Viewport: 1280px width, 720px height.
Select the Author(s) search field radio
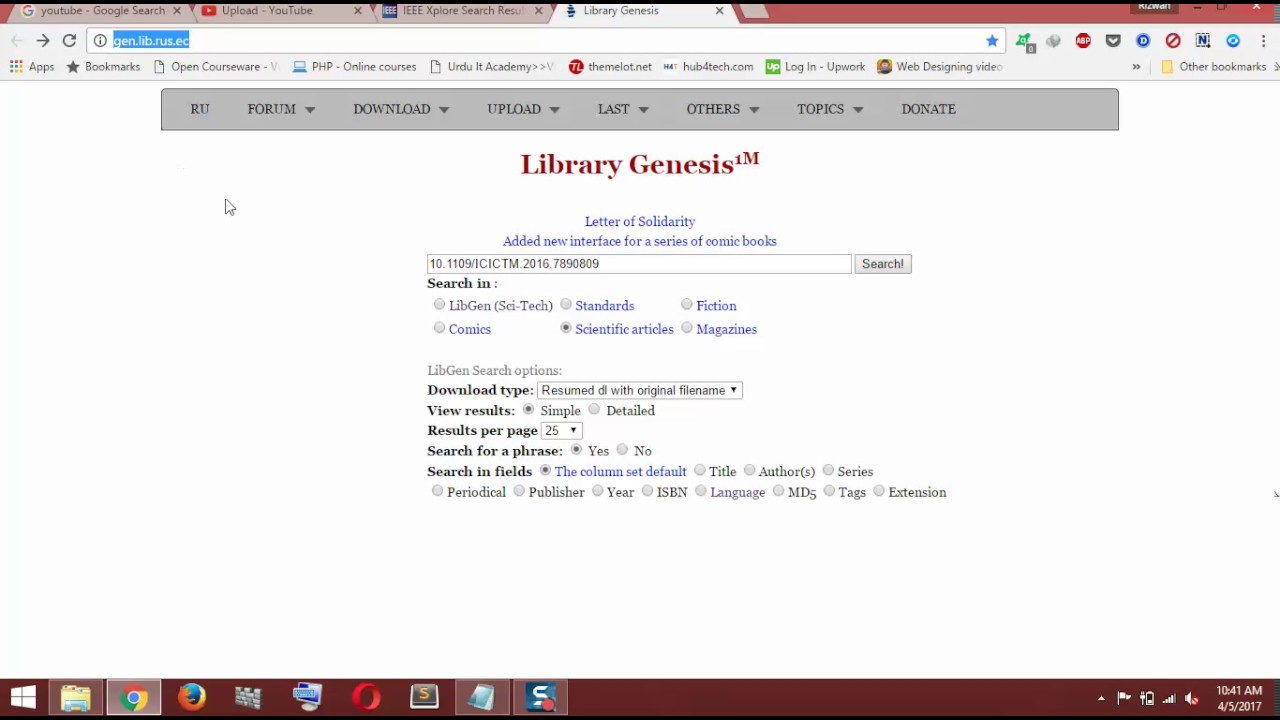coord(749,470)
